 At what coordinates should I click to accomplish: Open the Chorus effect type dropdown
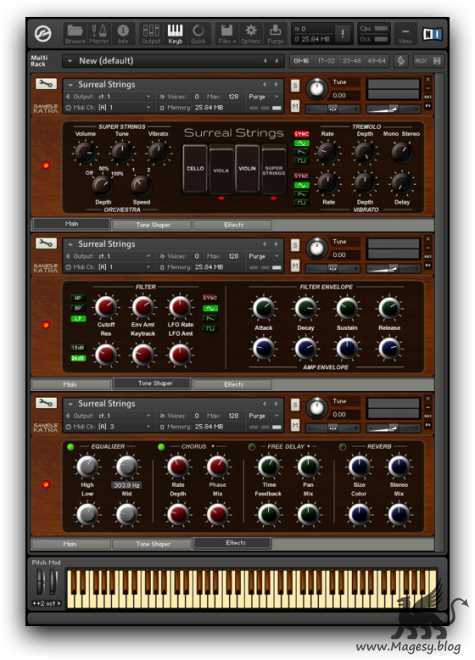(x=213, y=446)
